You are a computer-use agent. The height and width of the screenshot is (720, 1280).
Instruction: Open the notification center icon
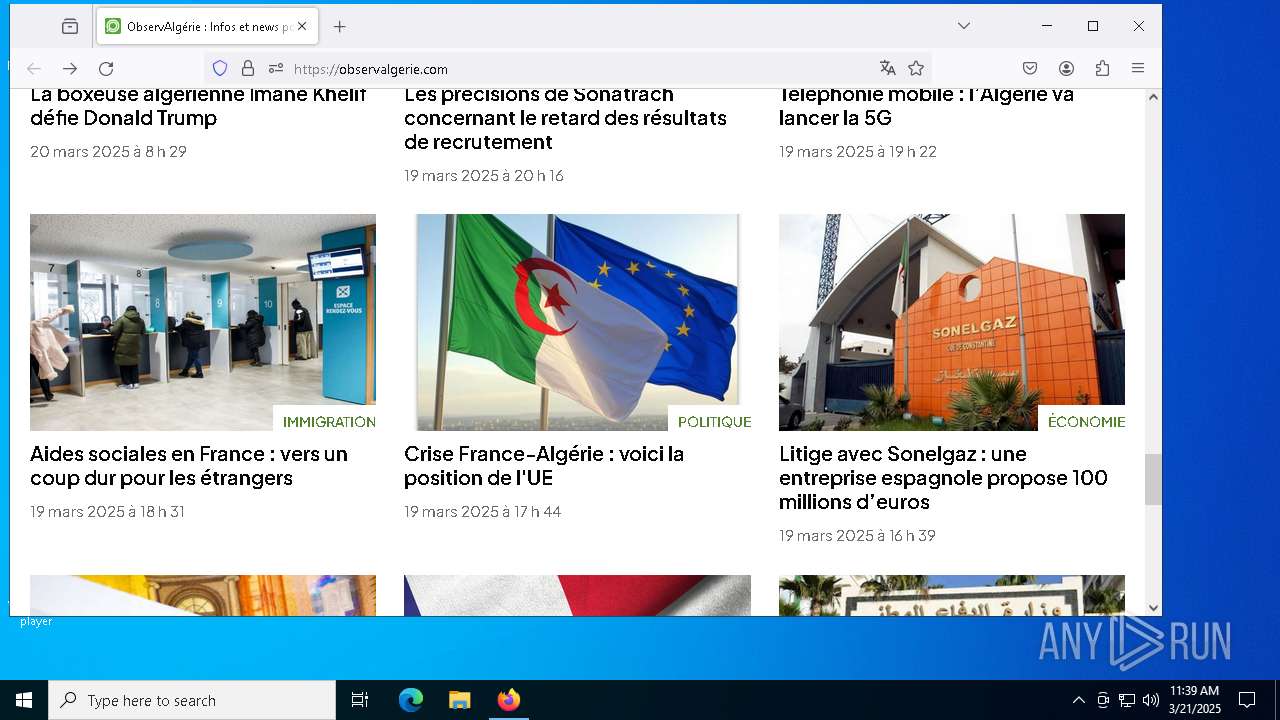(x=1247, y=700)
